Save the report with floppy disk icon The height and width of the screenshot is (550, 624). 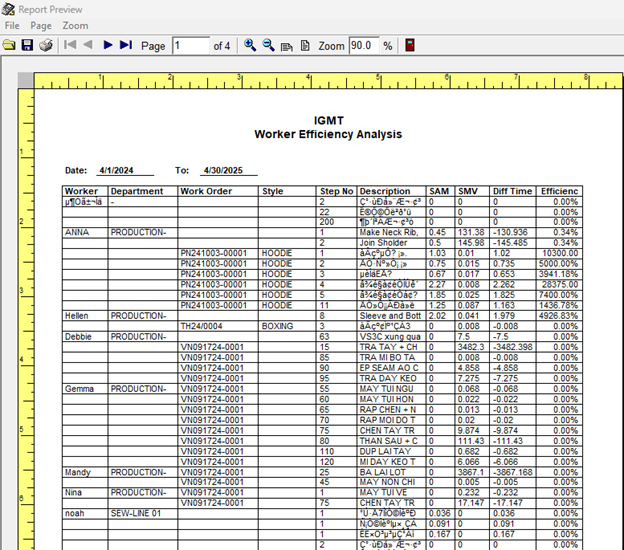coord(27,45)
